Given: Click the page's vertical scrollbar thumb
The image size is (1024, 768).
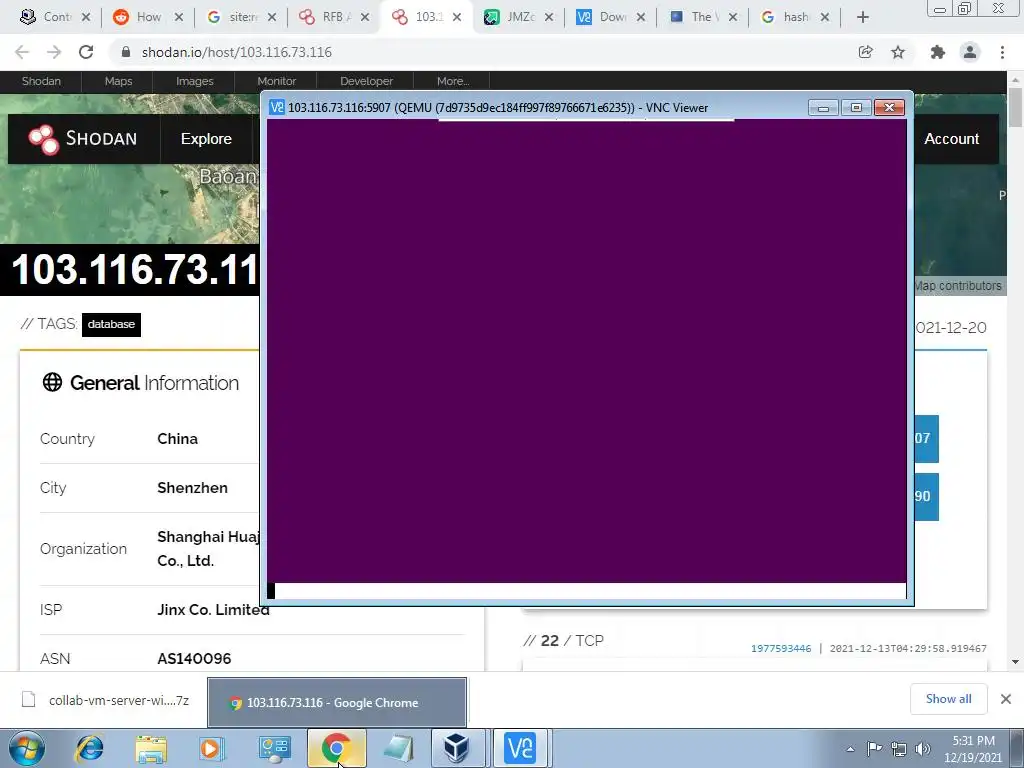Looking at the screenshot, I should tap(1015, 108).
